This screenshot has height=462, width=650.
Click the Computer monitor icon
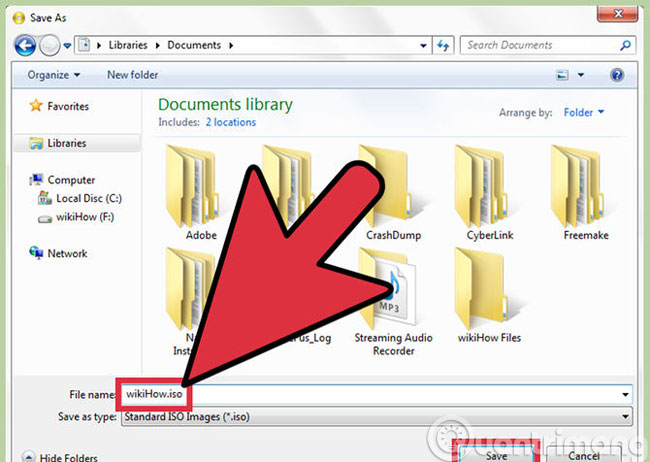[36, 180]
